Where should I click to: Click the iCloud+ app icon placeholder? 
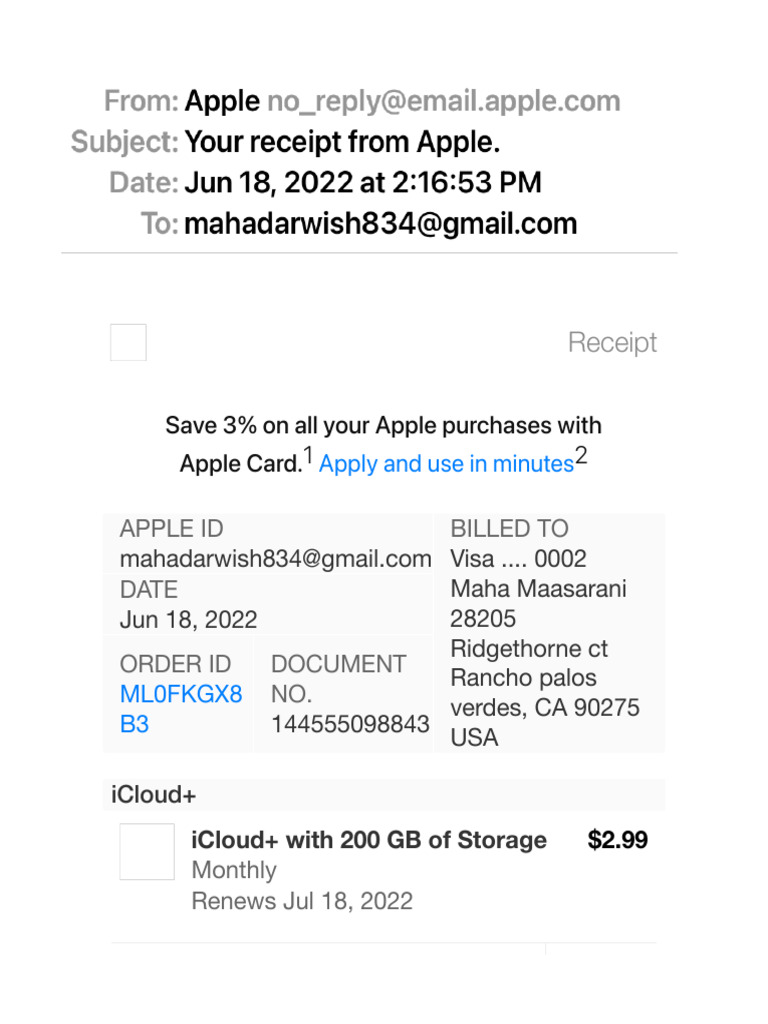[147, 852]
